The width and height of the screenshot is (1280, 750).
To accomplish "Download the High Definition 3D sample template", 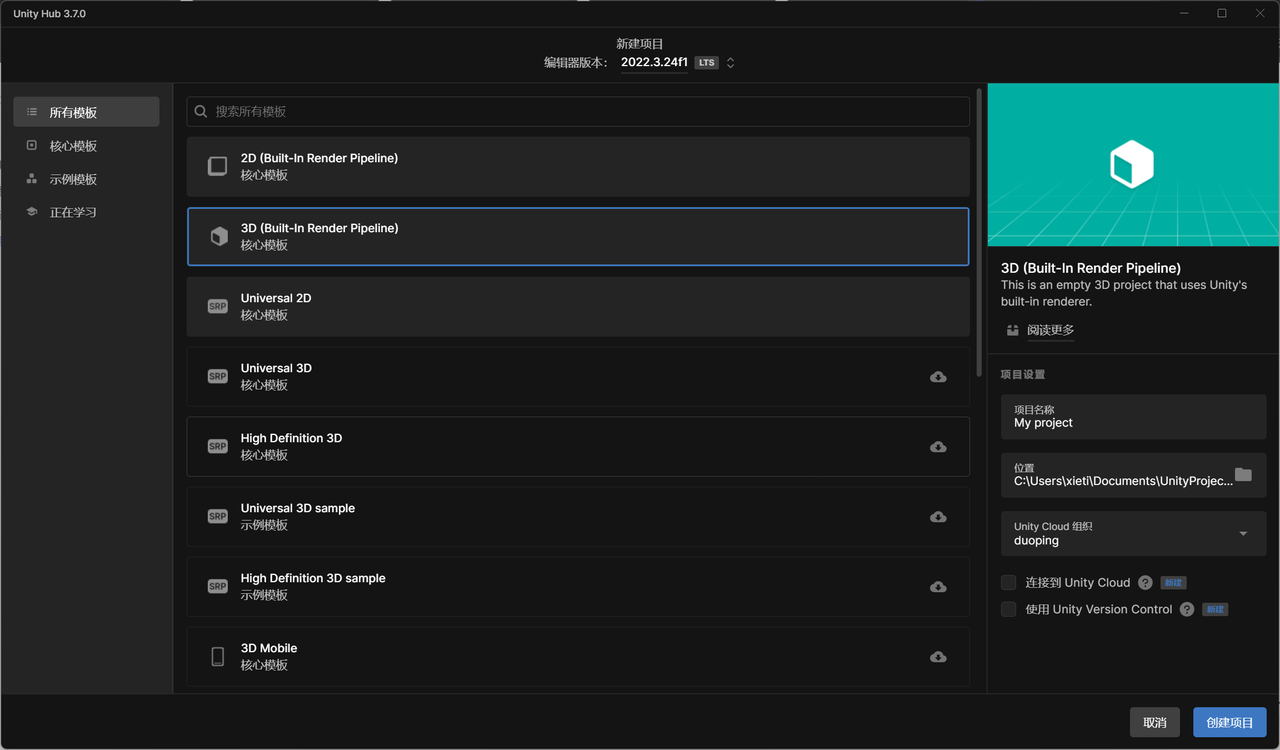I will 938,587.
